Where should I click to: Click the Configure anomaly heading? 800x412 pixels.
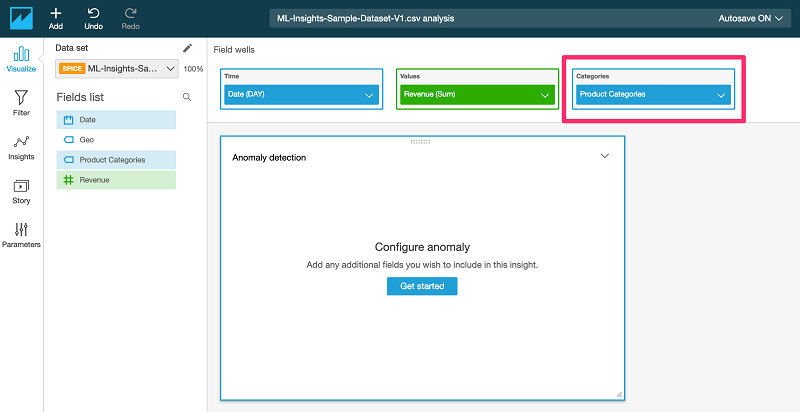click(x=422, y=247)
